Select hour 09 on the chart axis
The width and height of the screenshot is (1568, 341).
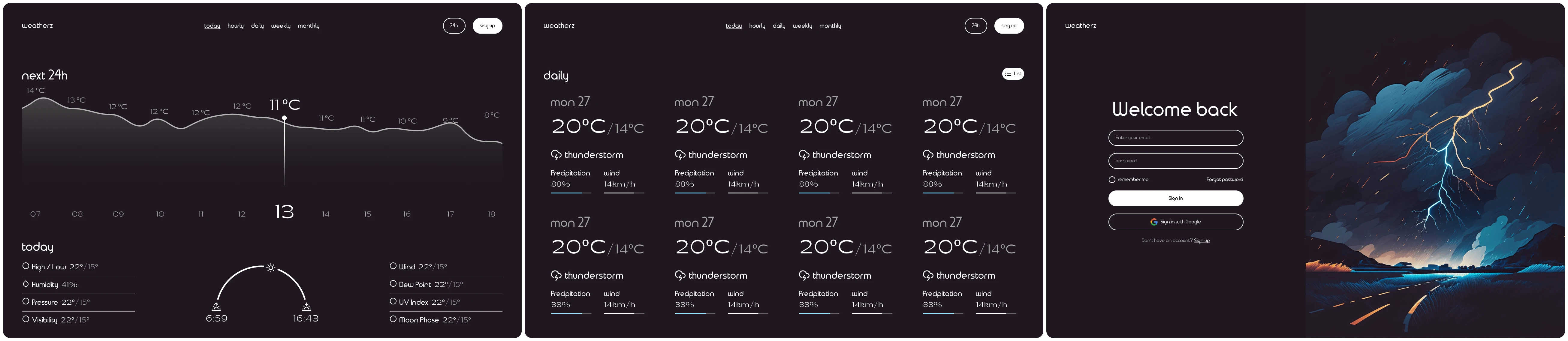pyautogui.click(x=118, y=214)
